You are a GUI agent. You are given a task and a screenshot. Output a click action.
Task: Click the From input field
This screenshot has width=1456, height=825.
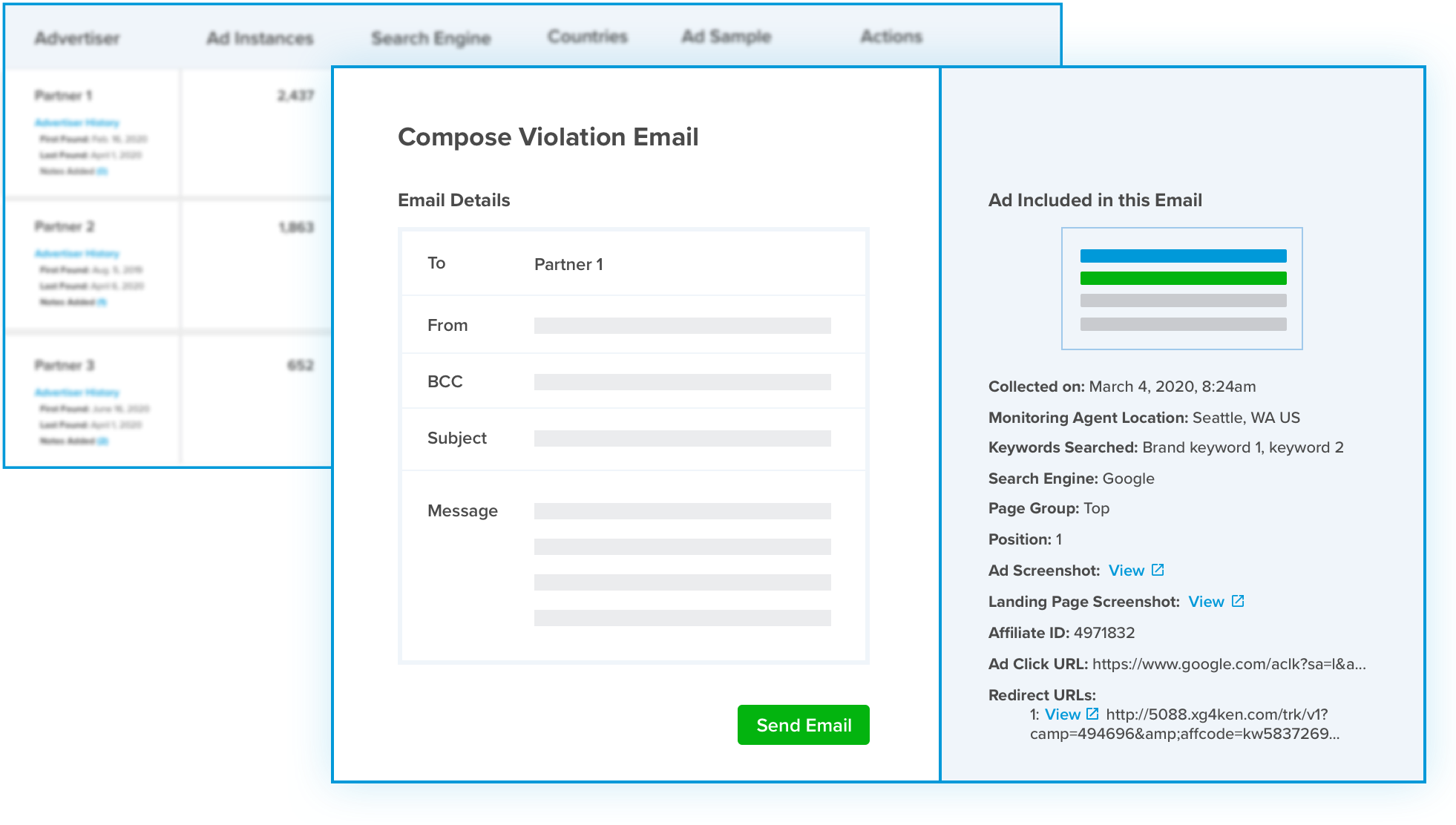[682, 326]
